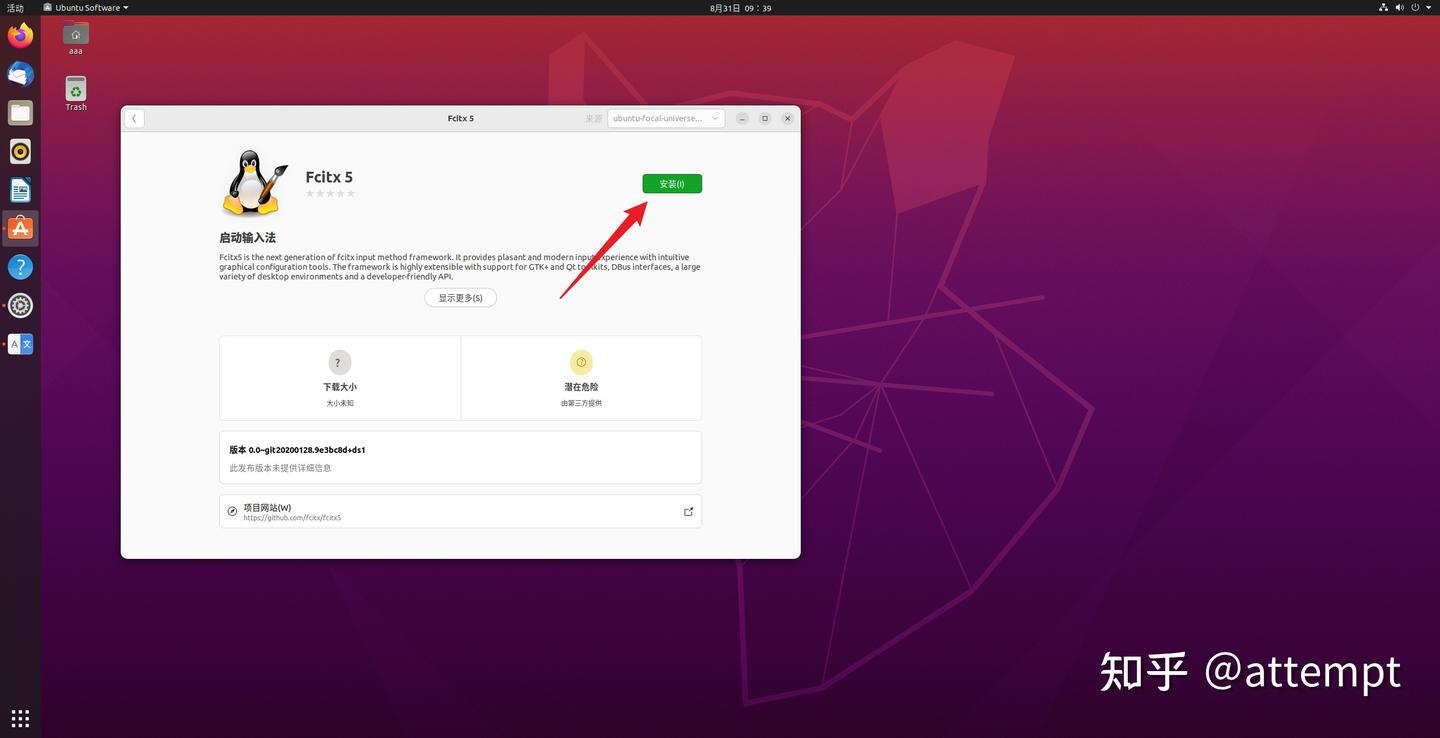Open the 活动 menu in the top bar
This screenshot has width=1440, height=738.
14,7
